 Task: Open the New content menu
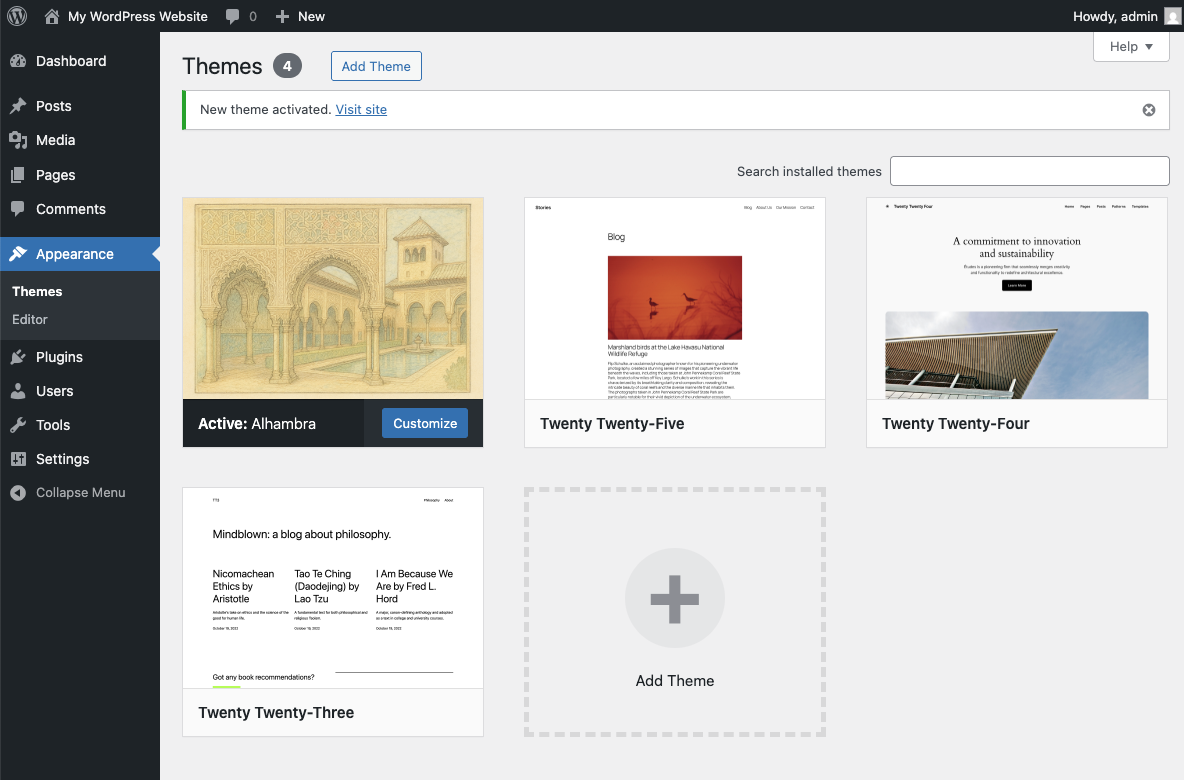(300, 16)
